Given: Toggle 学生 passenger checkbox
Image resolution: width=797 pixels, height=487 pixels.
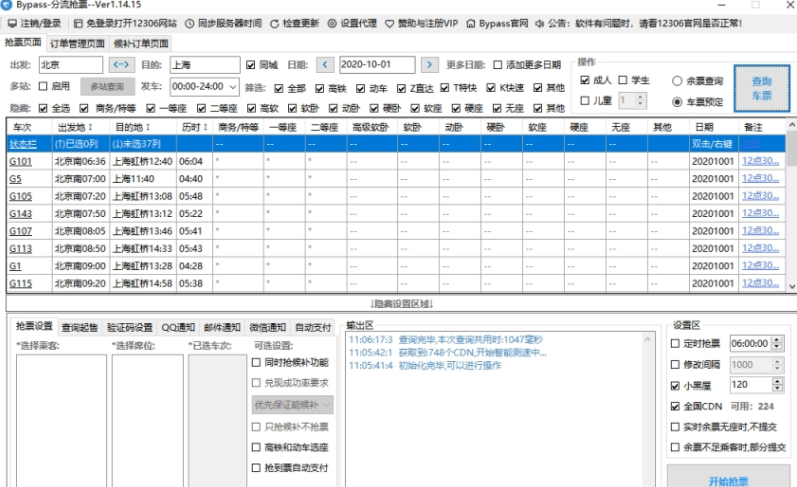Looking at the screenshot, I should [x=623, y=80].
